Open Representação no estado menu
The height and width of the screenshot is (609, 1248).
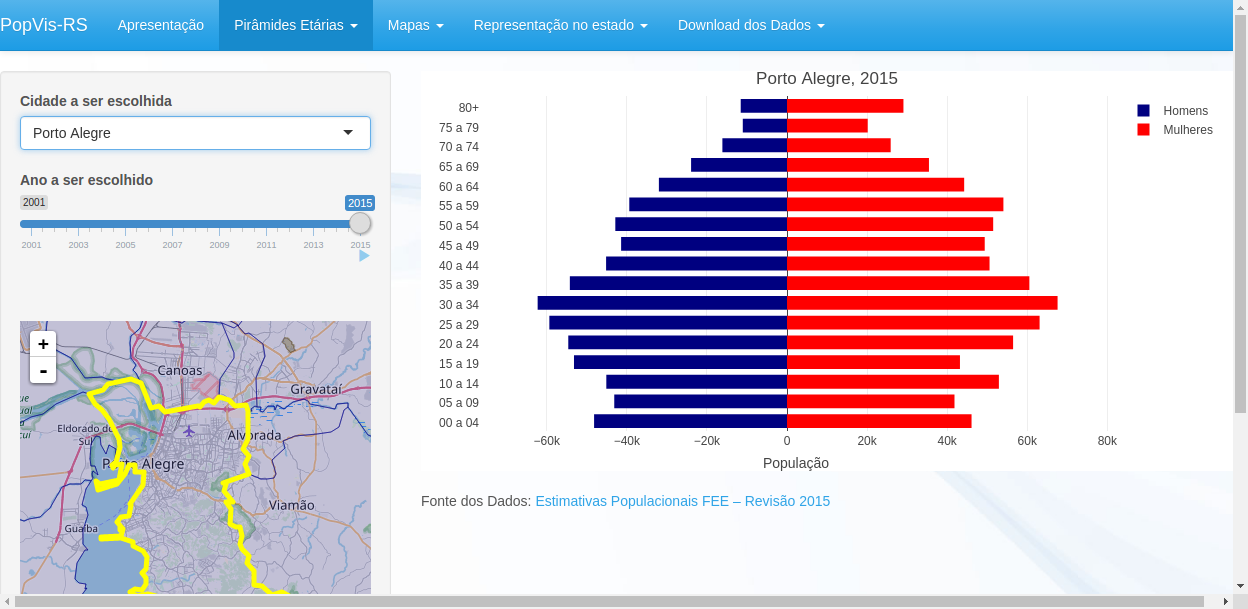[560, 25]
